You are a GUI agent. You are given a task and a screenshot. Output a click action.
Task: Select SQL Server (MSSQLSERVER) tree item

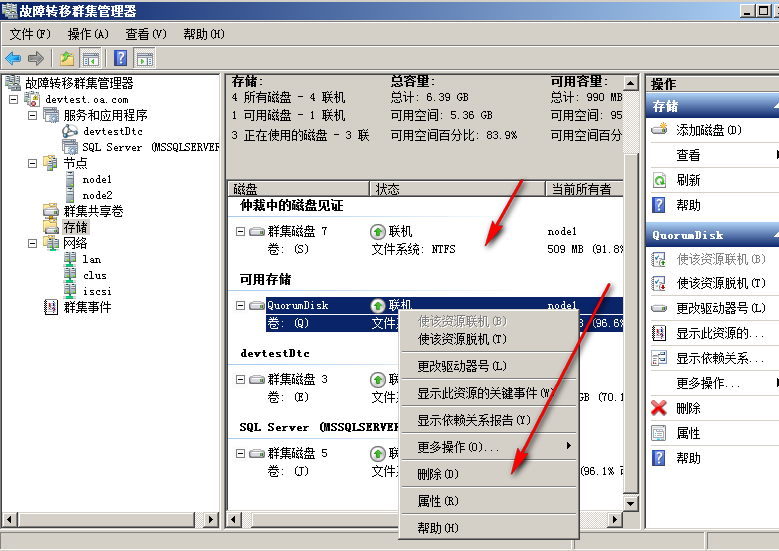click(x=151, y=148)
